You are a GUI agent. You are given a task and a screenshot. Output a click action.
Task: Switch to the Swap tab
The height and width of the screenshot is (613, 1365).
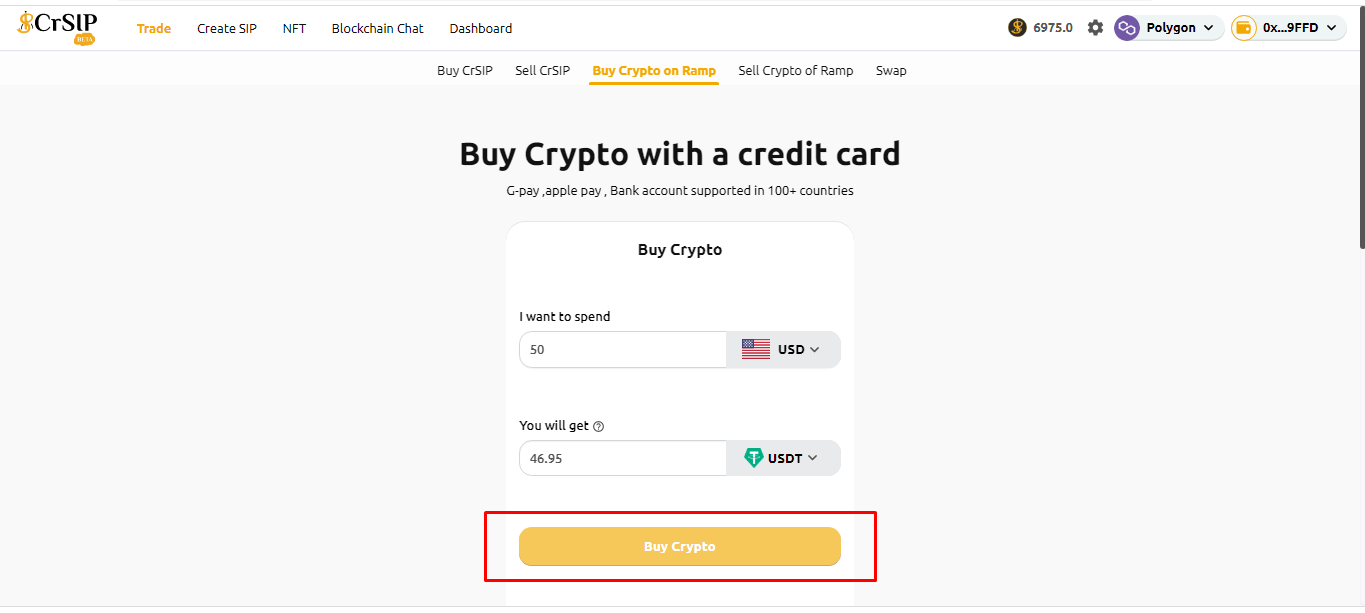891,71
